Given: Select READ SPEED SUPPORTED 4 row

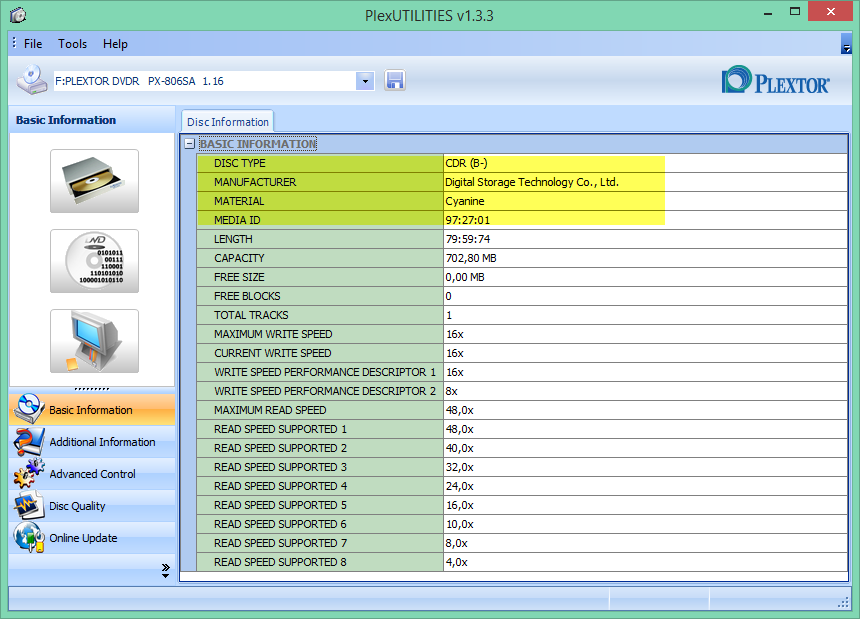Looking at the screenshot, I should [x=320, y=486].
